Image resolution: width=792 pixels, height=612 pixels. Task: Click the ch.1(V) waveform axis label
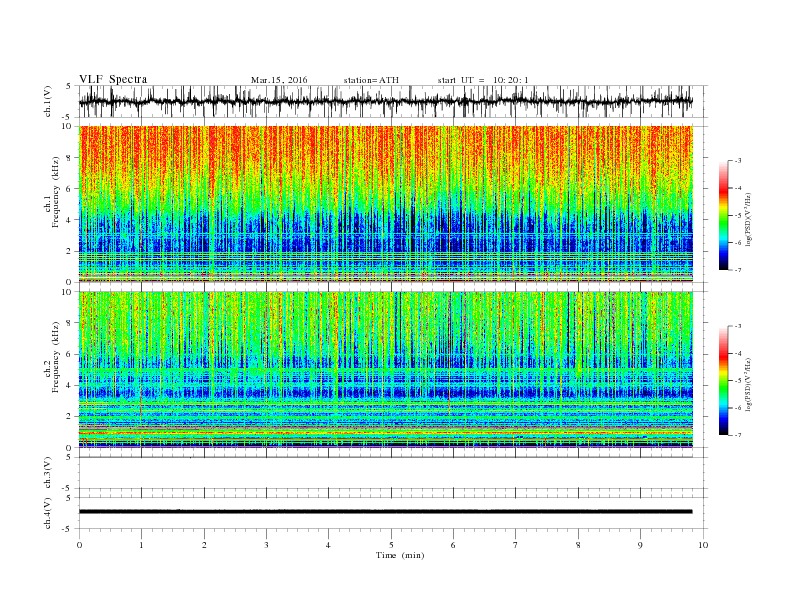tap(48, 101)
